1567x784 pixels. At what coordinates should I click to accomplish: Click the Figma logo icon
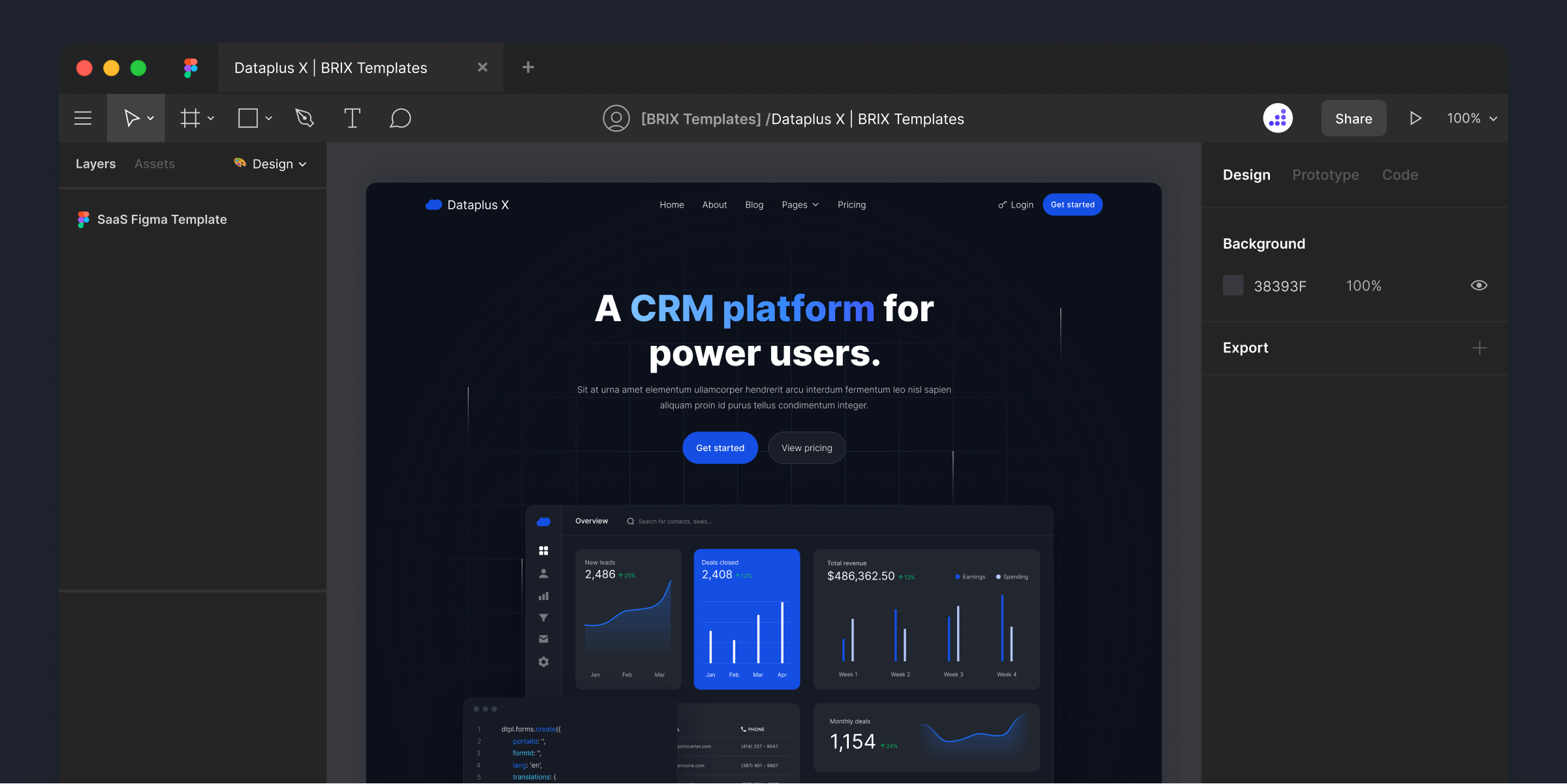(190, 67)
